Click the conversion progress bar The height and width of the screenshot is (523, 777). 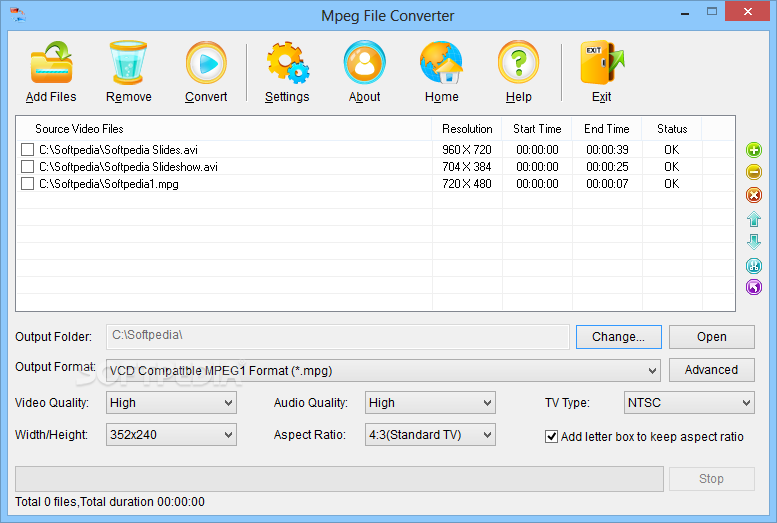(x=339, y=479)
